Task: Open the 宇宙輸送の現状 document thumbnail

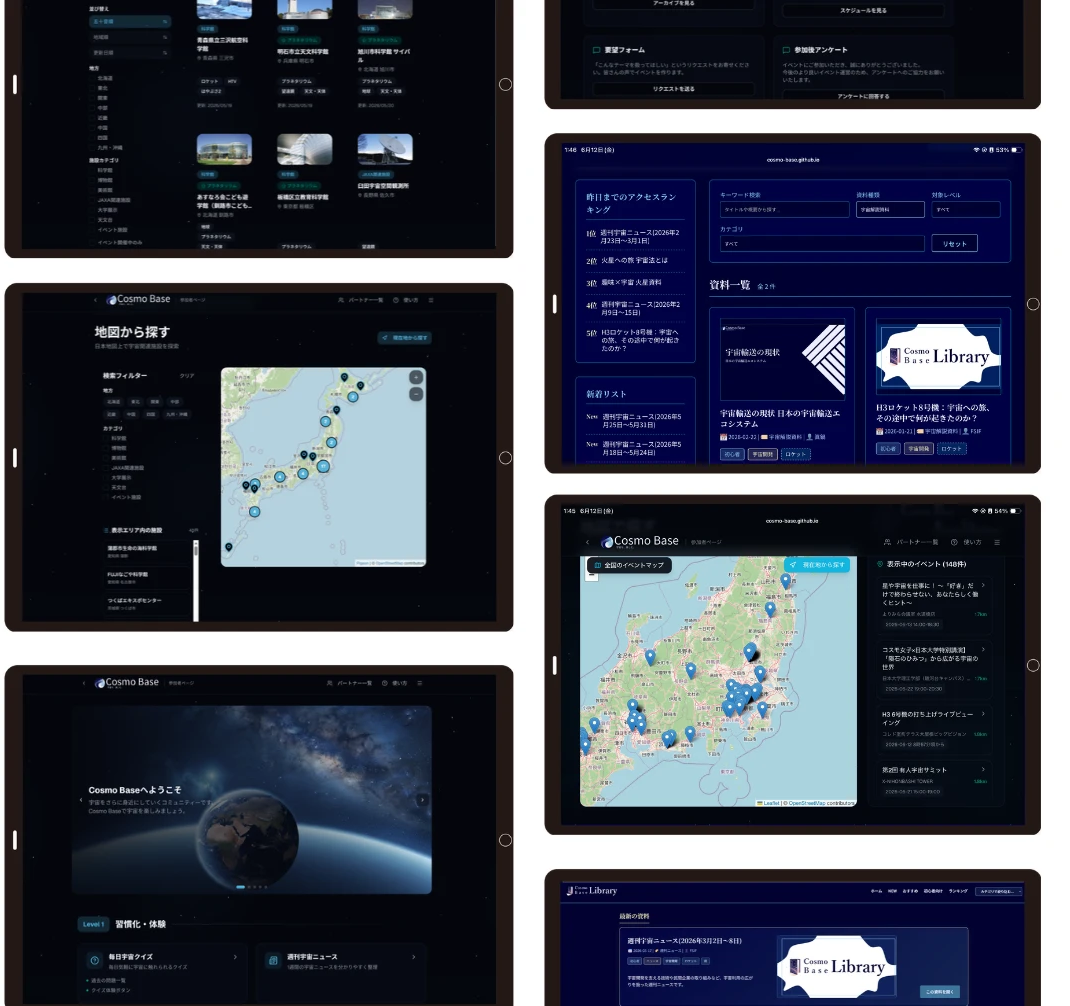Action: (x=783, y=359)
